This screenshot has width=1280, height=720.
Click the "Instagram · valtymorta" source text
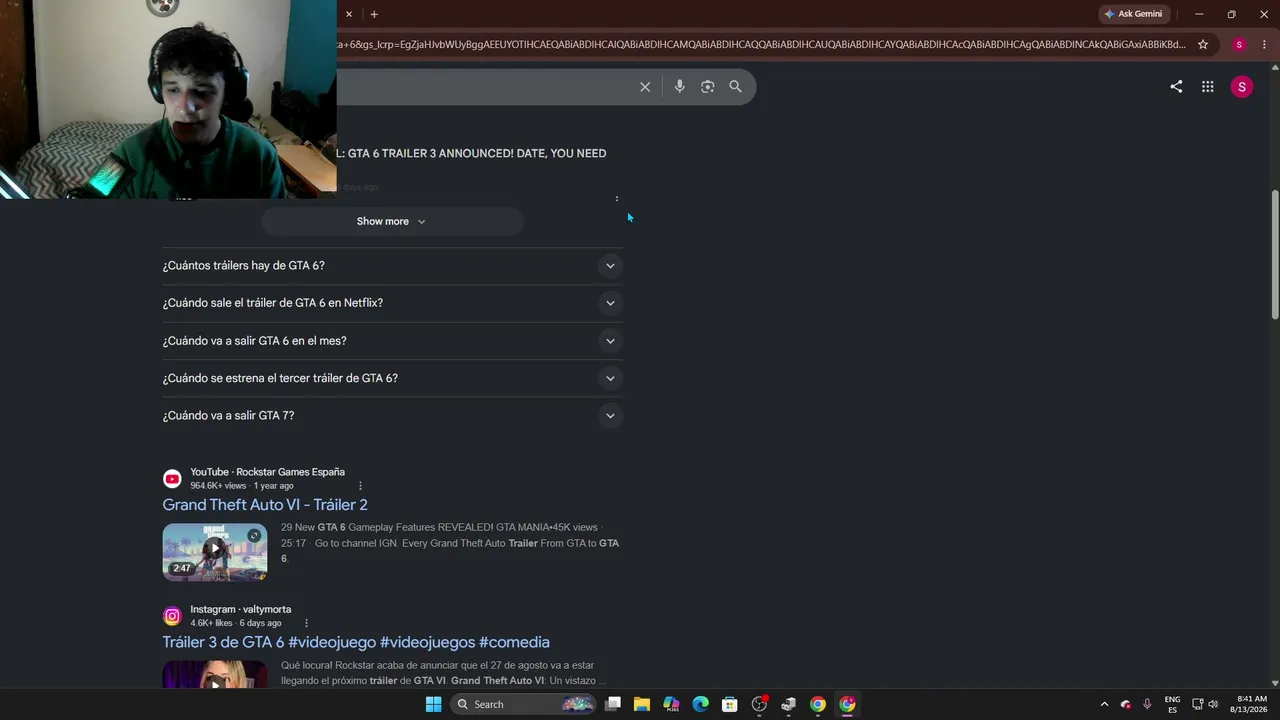coord(241,609)
